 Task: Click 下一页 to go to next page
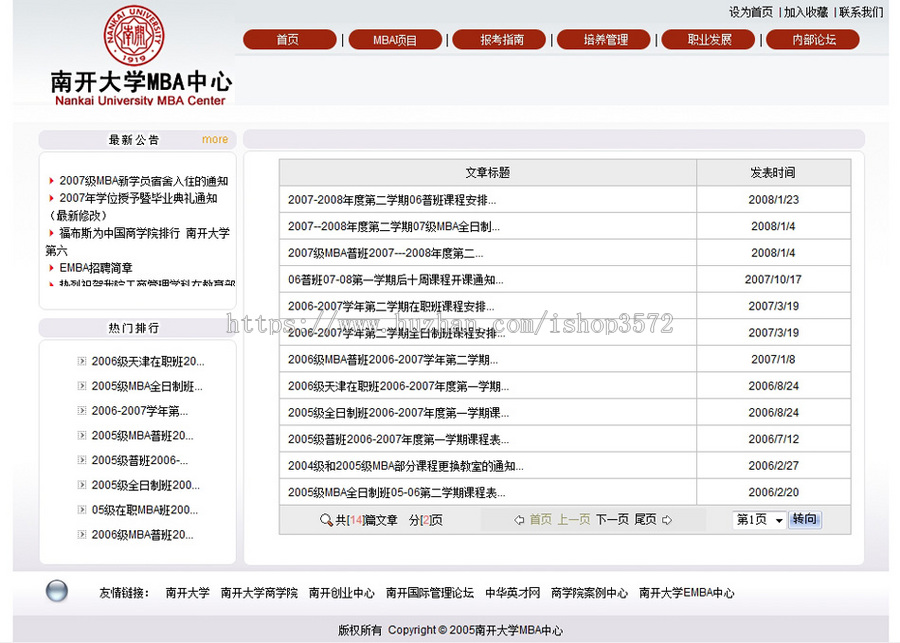coord(610,519)
